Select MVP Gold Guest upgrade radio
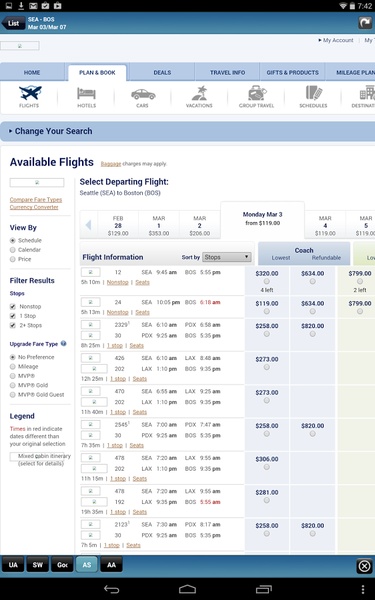The height and width of the screenshot is (600, 375). 13,395
